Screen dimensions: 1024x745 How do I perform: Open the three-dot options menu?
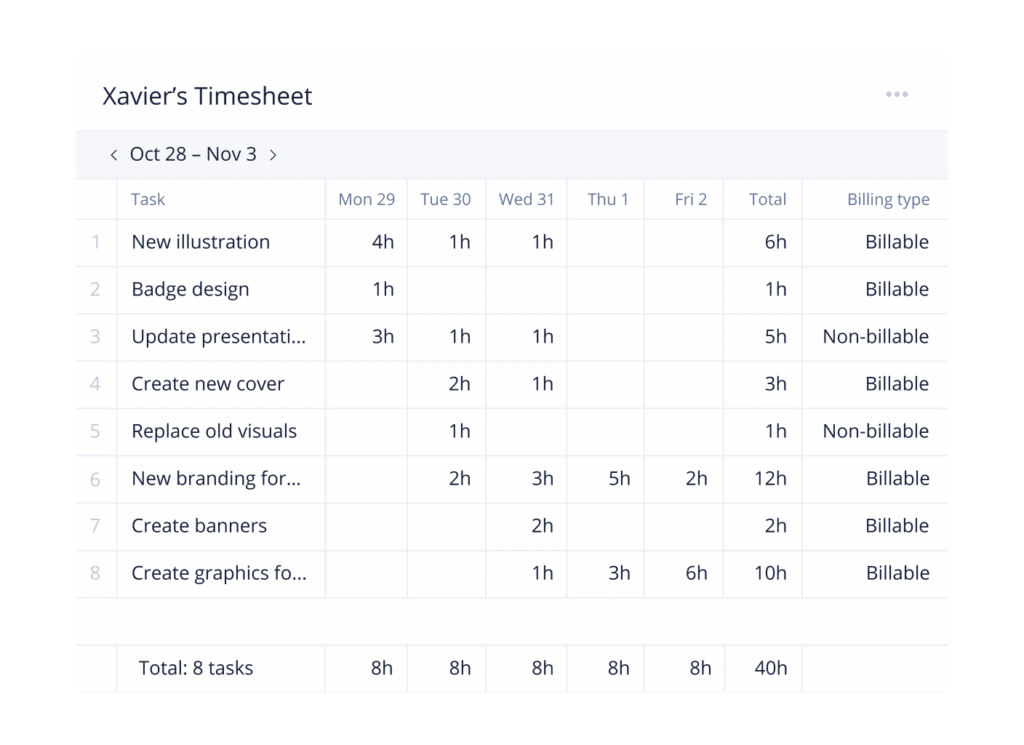tap(896, 95)
